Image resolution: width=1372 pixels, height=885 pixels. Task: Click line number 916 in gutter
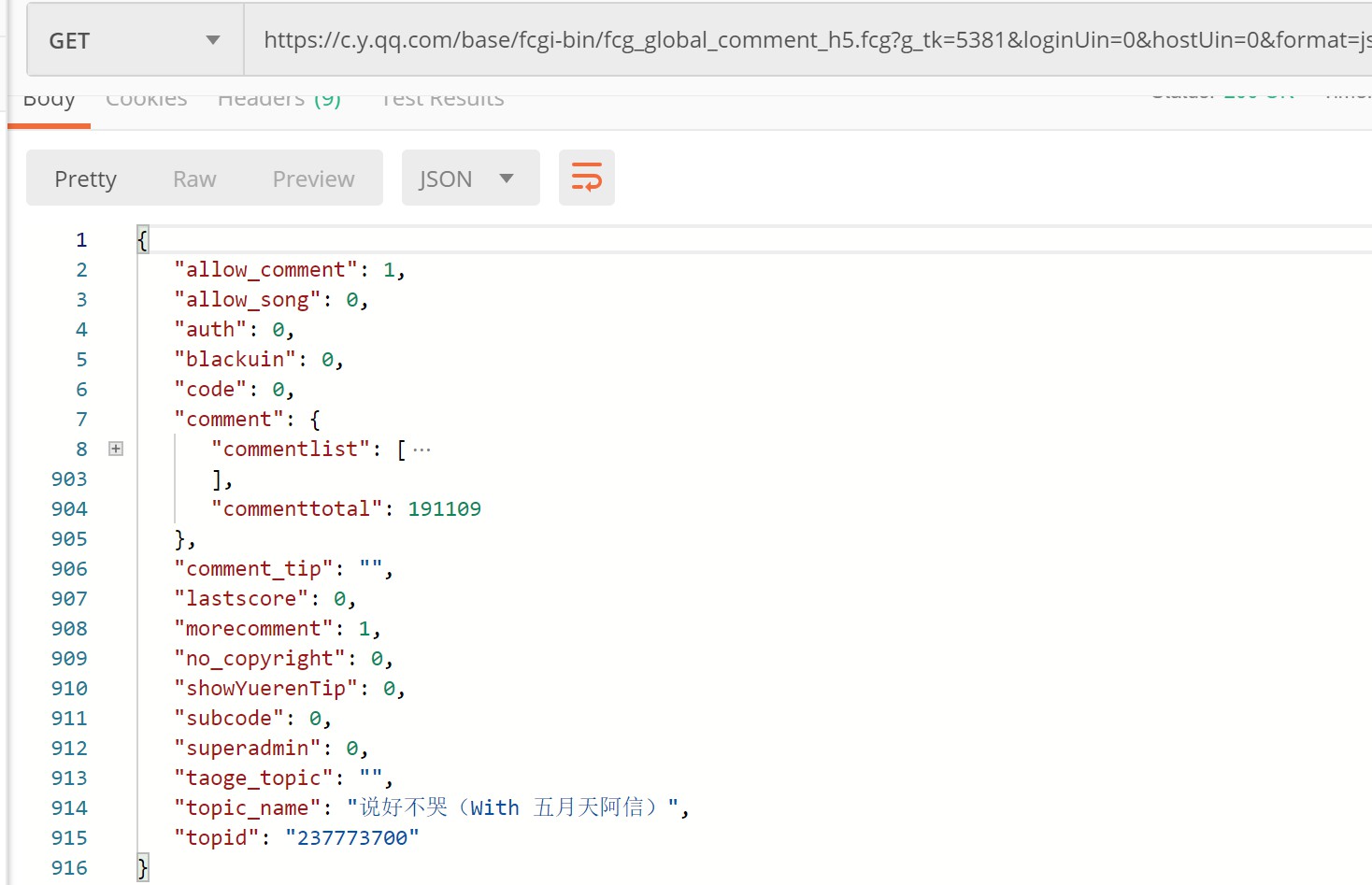(x=69, y=867)
